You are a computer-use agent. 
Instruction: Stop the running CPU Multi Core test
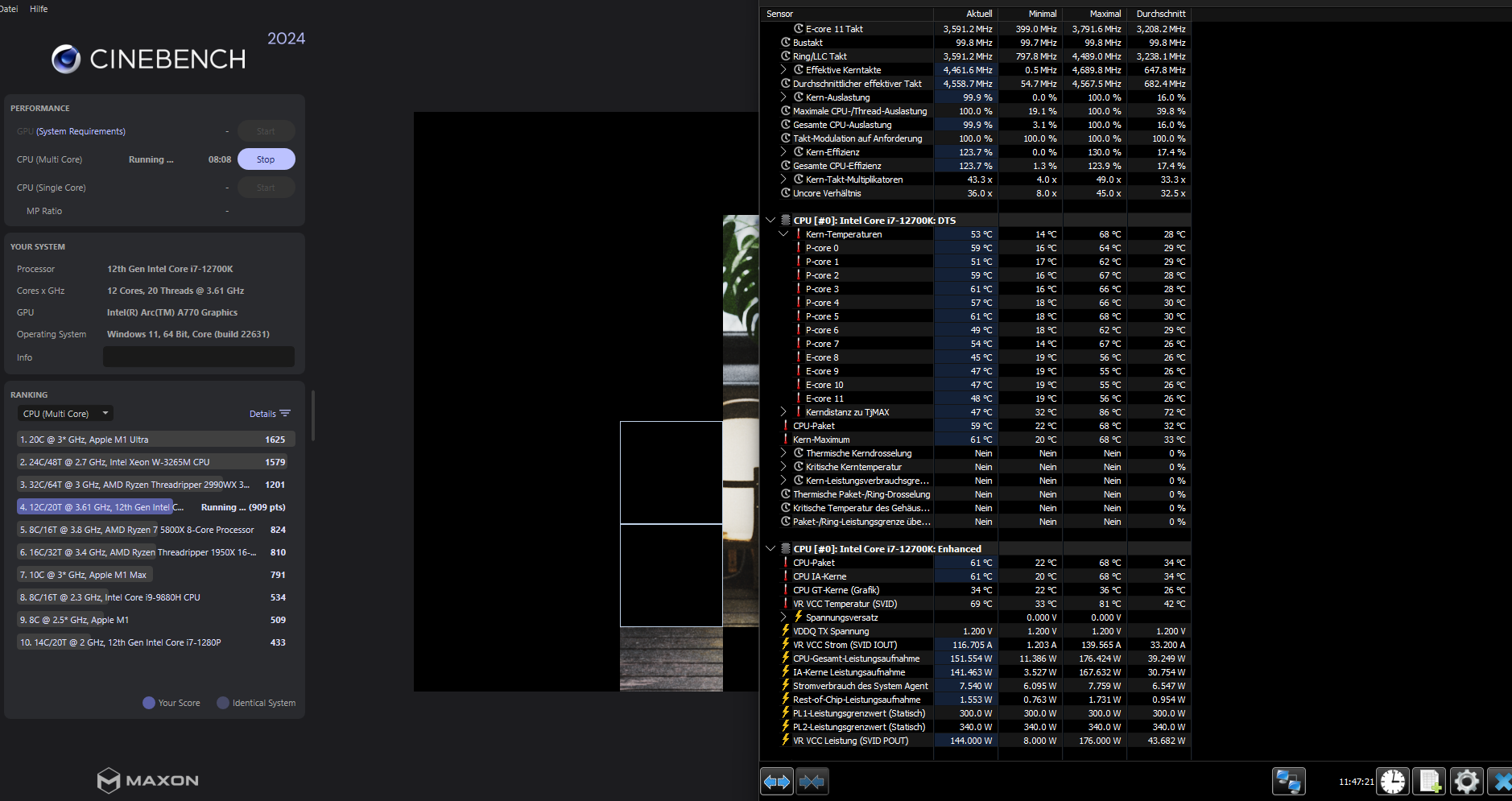point(266,159)
